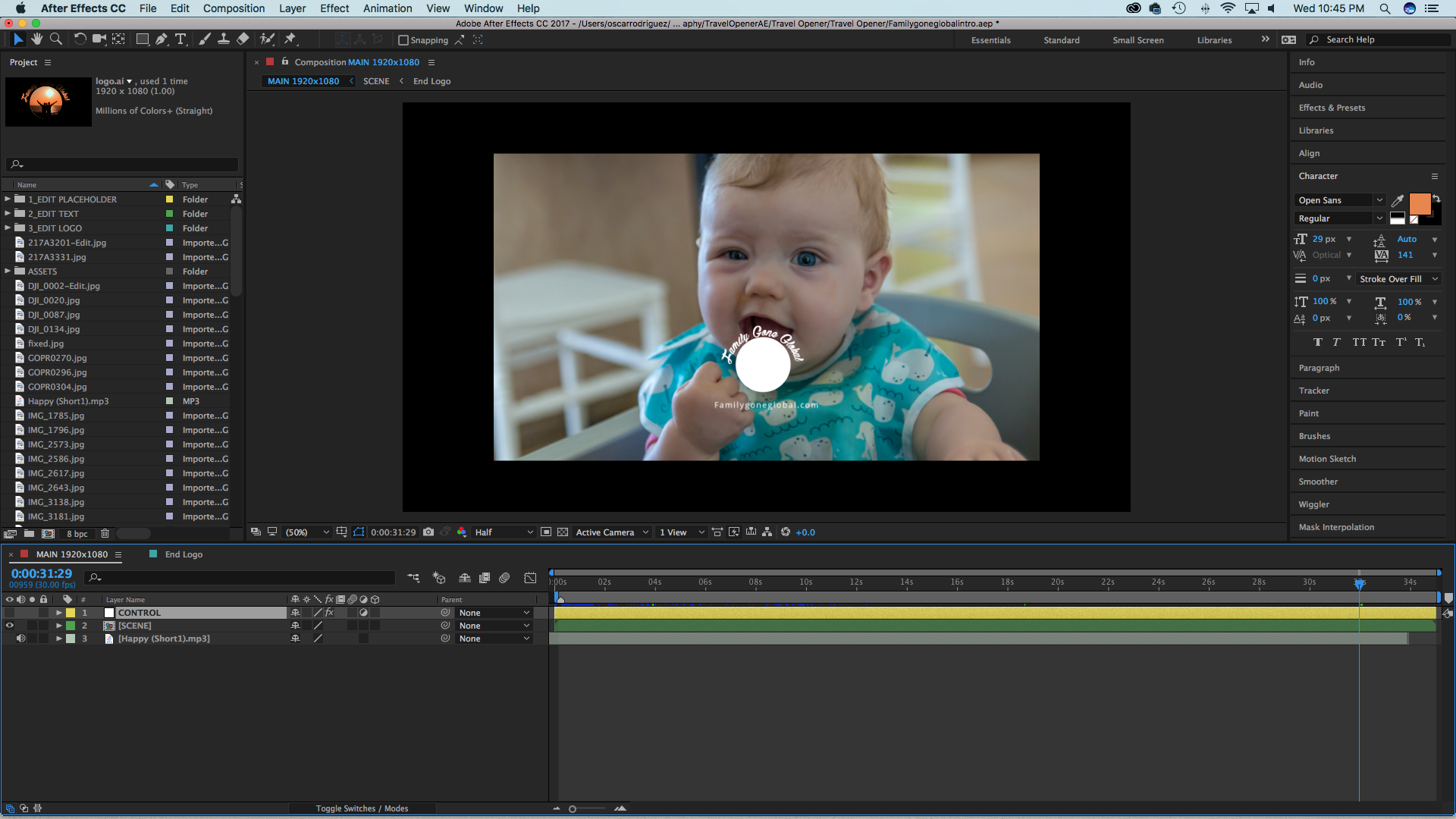Toggle visibility of CONTROL layer
The width and height of the screenshot is (1456, 819).
[10, 612]
